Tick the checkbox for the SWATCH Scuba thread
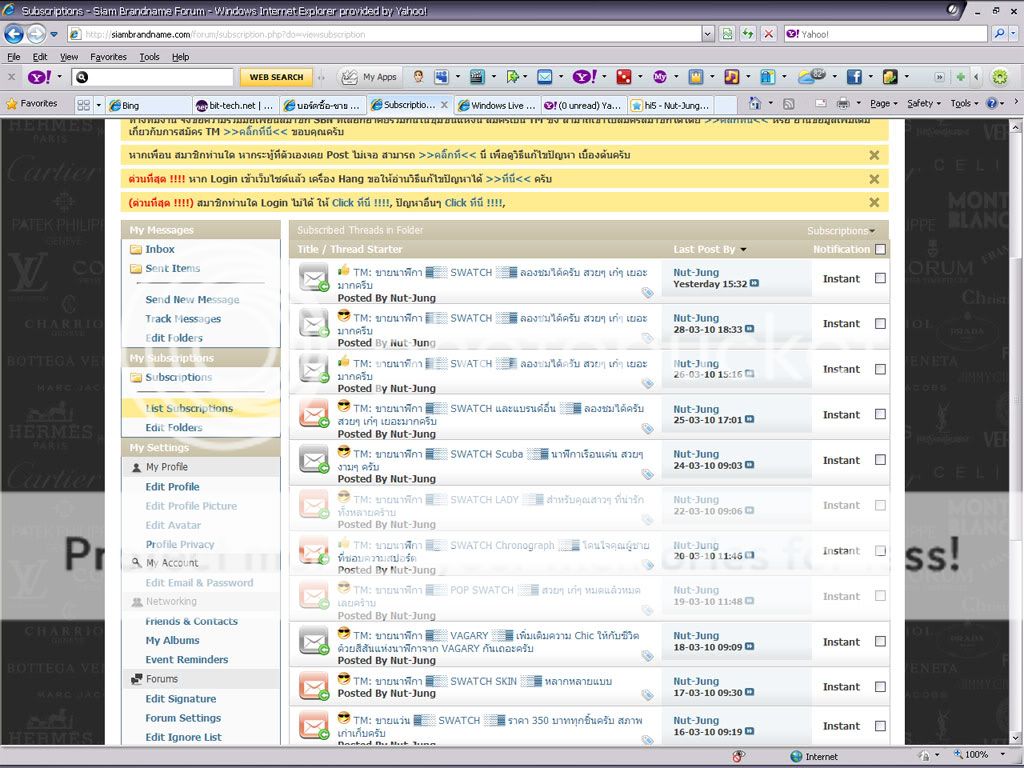Screen dimensions: 1024x768 tap(880, 460)
